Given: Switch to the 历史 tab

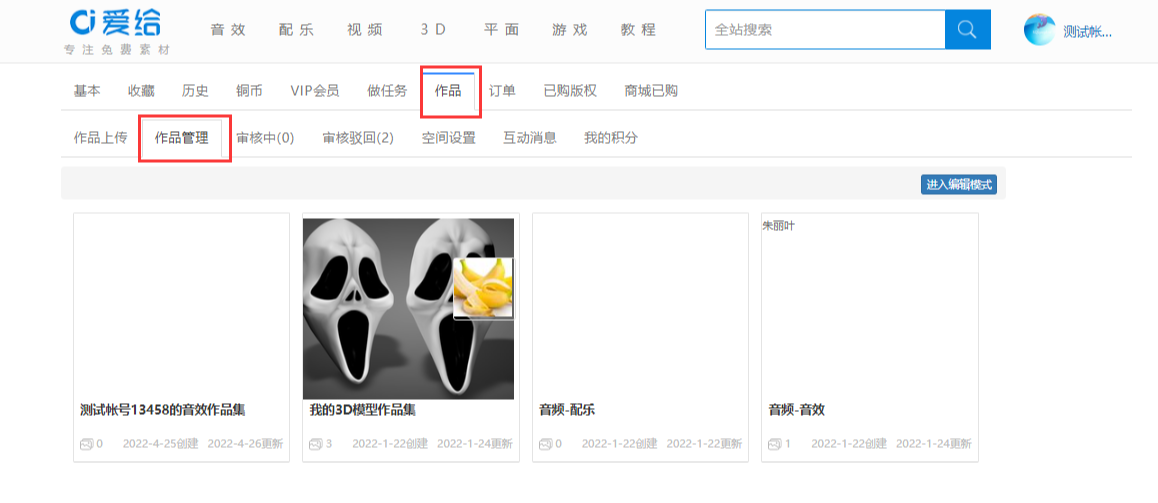Looking at the screenshot, I should tap(195, 91).
